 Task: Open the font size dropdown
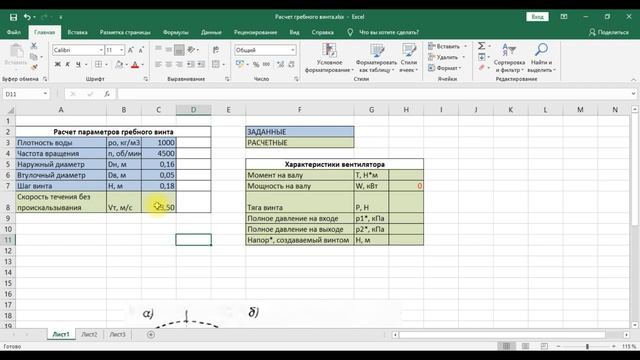121,50
